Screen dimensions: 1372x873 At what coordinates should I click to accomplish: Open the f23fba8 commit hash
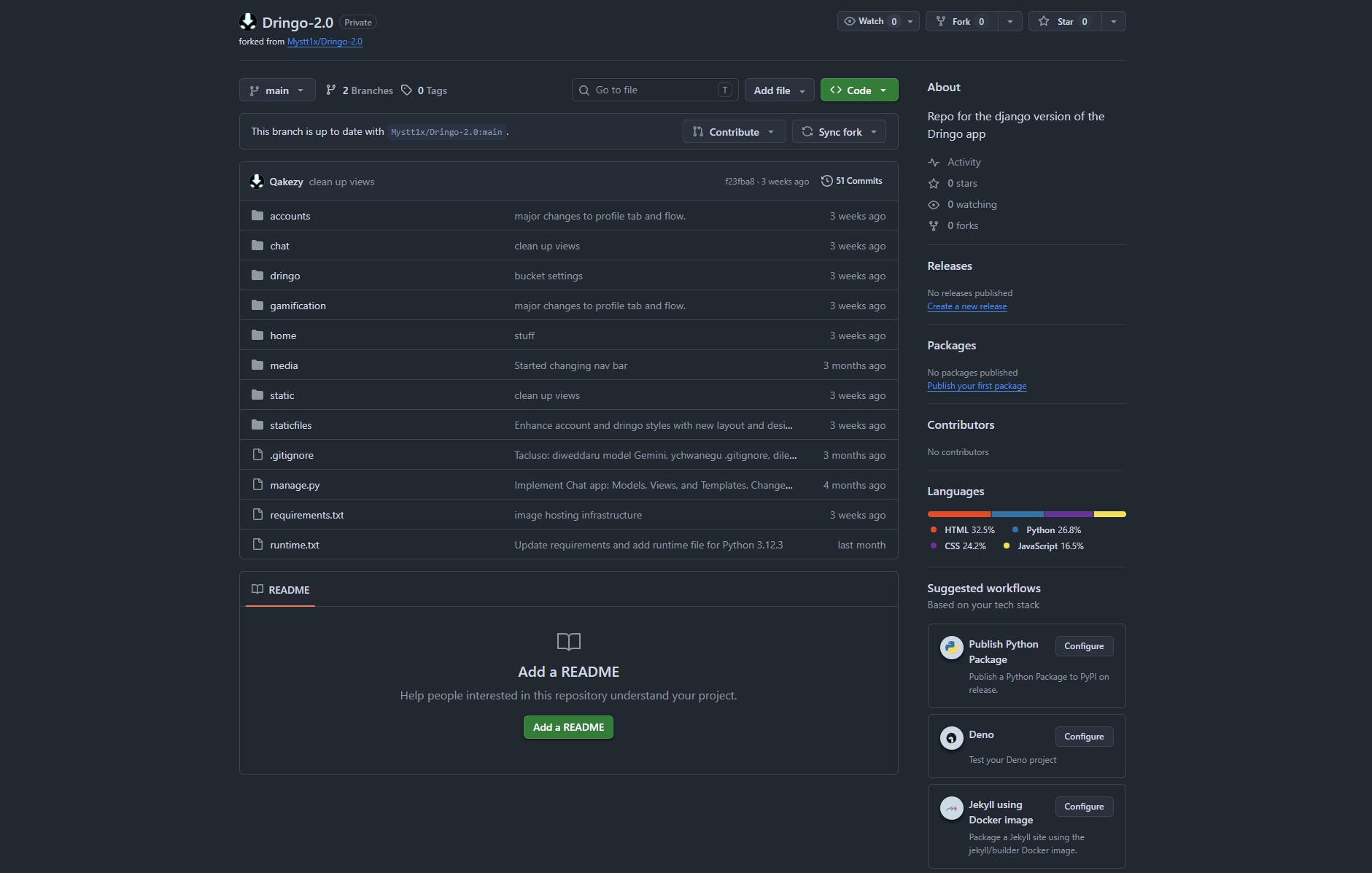[x=740, y=182]
